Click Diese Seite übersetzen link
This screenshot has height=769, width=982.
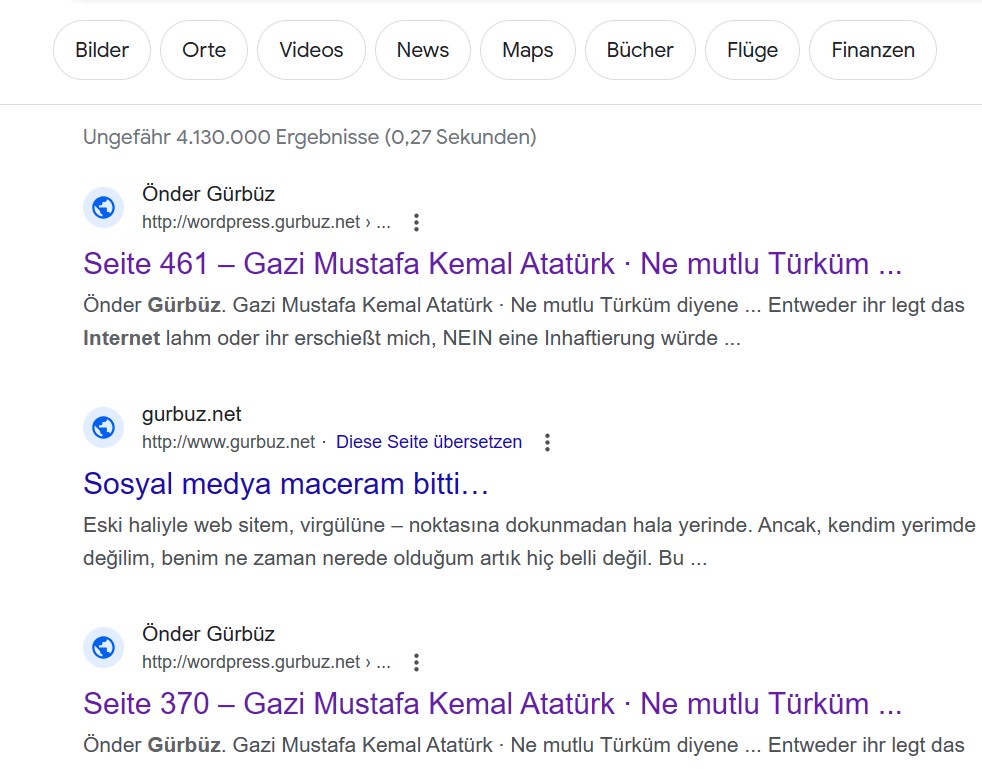tap(429, 442)
